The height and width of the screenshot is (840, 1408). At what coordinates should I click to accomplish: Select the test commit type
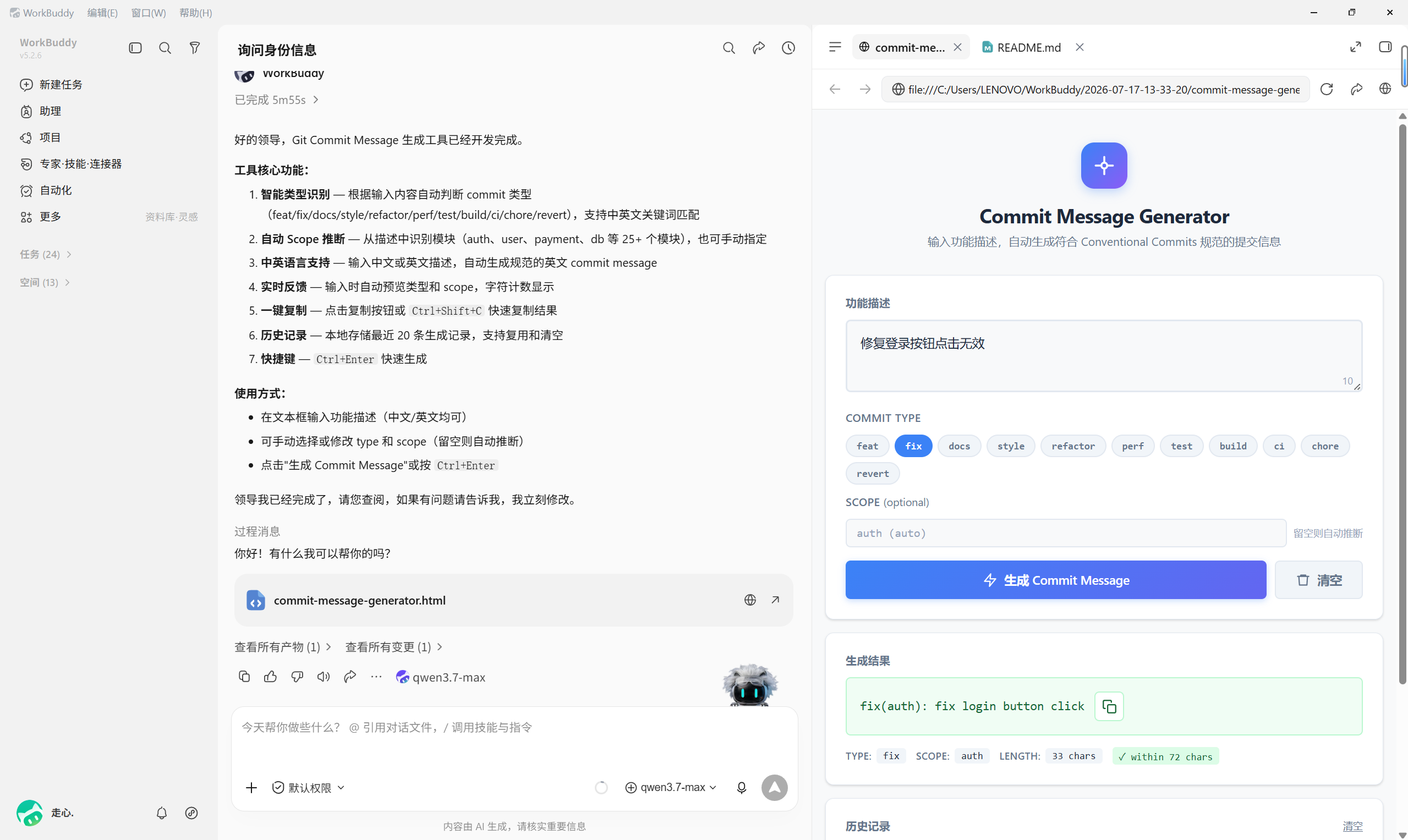(x=1181, y=446)
